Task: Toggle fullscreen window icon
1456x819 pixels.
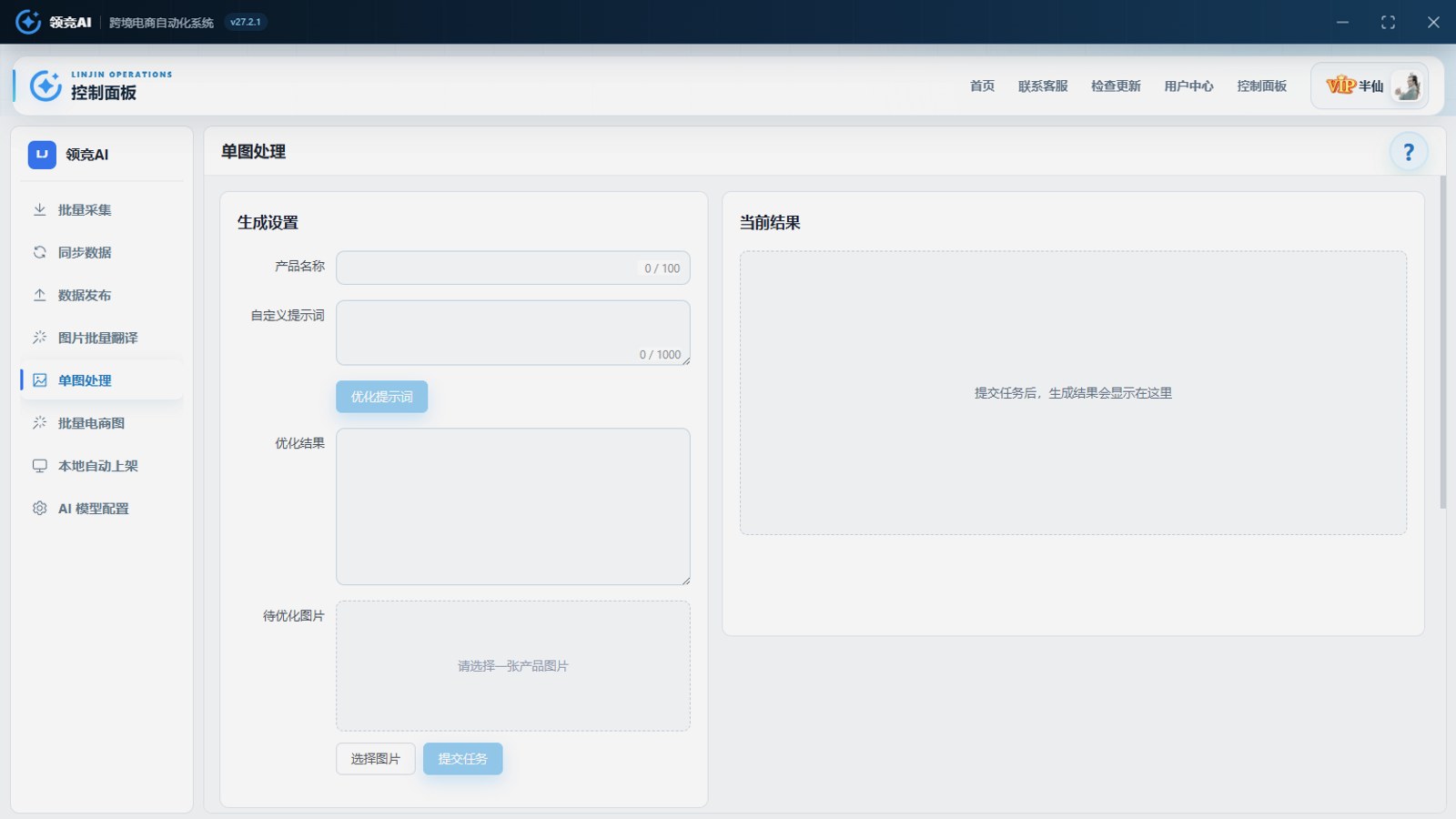Action: click(1388, 22)
